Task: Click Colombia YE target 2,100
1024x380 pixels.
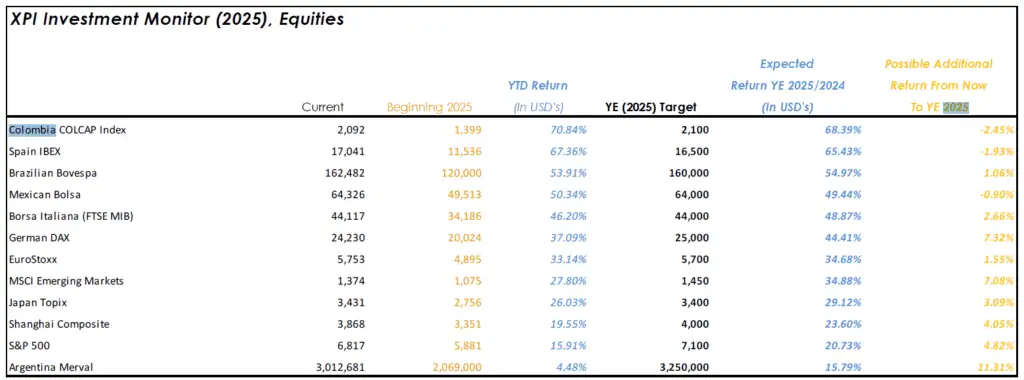Action: pos(695,130)
